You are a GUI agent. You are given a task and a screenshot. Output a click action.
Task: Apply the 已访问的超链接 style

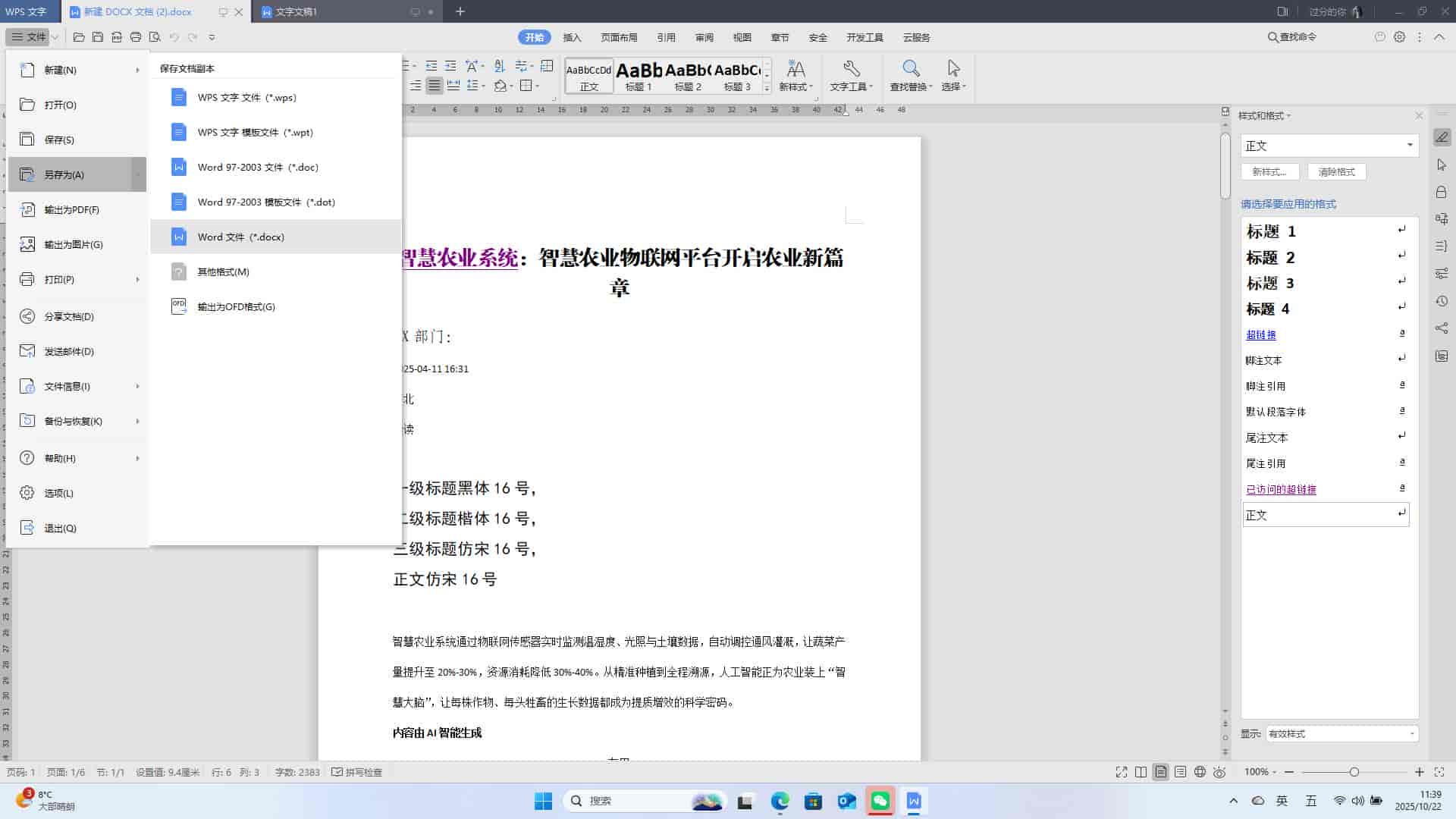tap(1326, 489)
